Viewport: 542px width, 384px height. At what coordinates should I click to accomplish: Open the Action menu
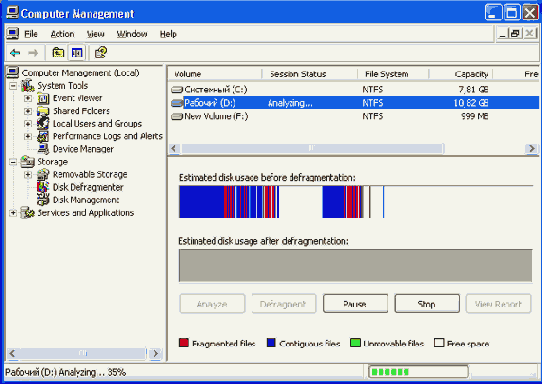(x=62, y=34)
